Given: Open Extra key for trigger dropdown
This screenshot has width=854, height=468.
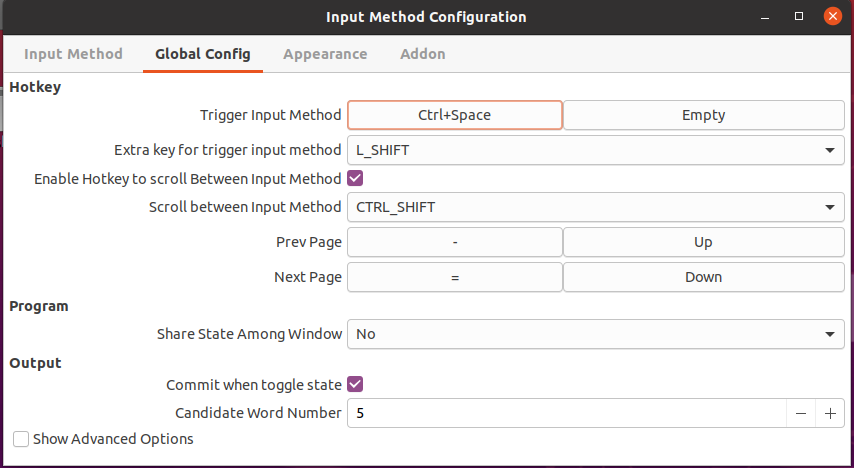Looking at the screenshot, I should pos(595,150).
